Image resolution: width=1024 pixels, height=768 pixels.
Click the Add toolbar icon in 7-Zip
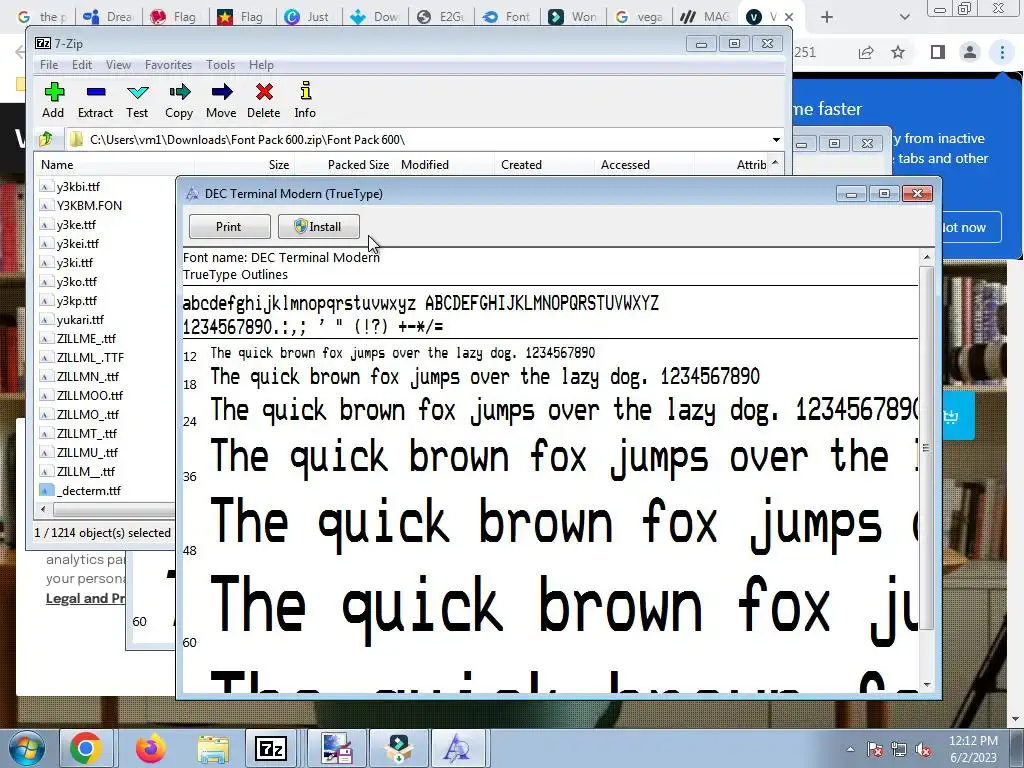54,100
